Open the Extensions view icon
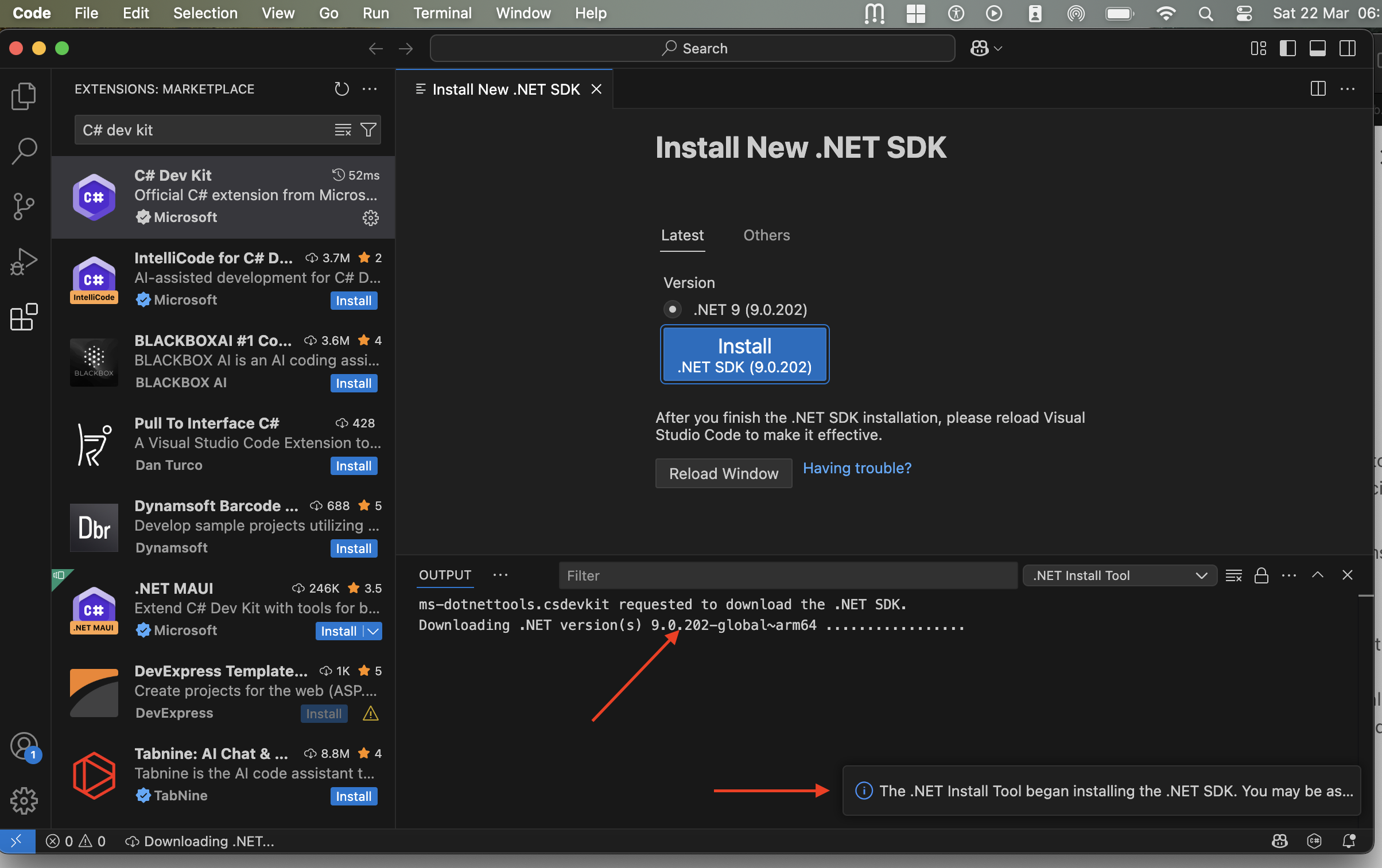1382x868 pixels. (24, 317)
